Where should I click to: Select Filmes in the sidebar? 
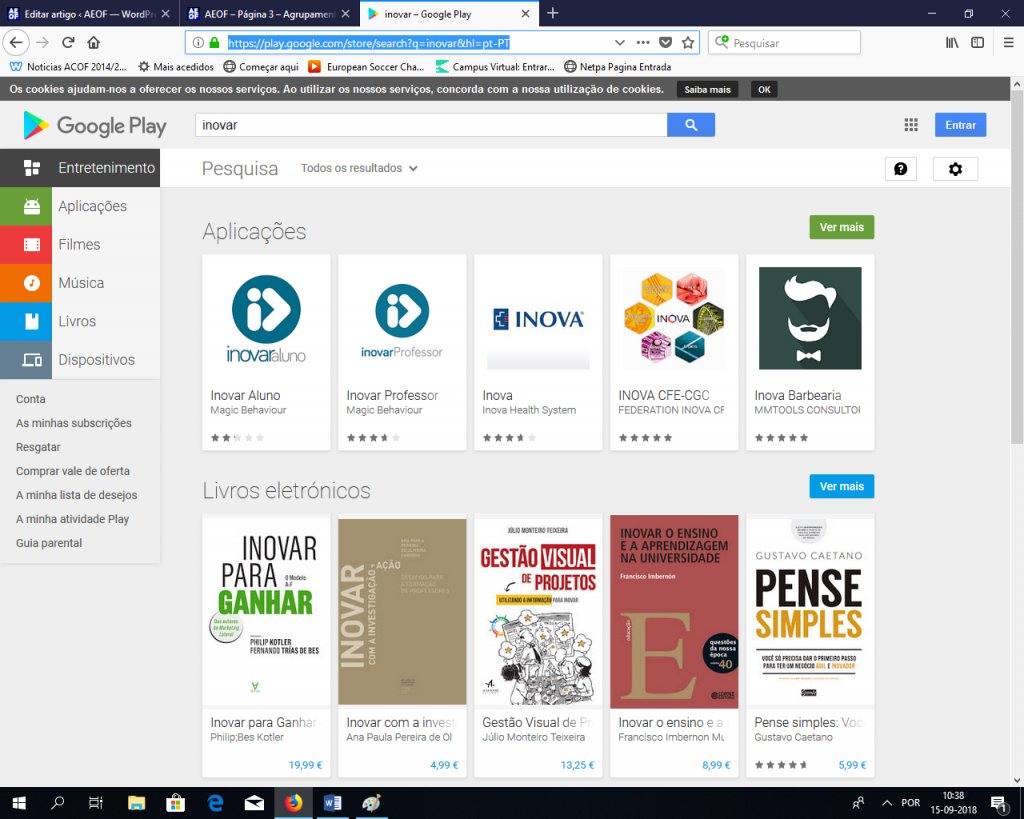pos(80,245)
